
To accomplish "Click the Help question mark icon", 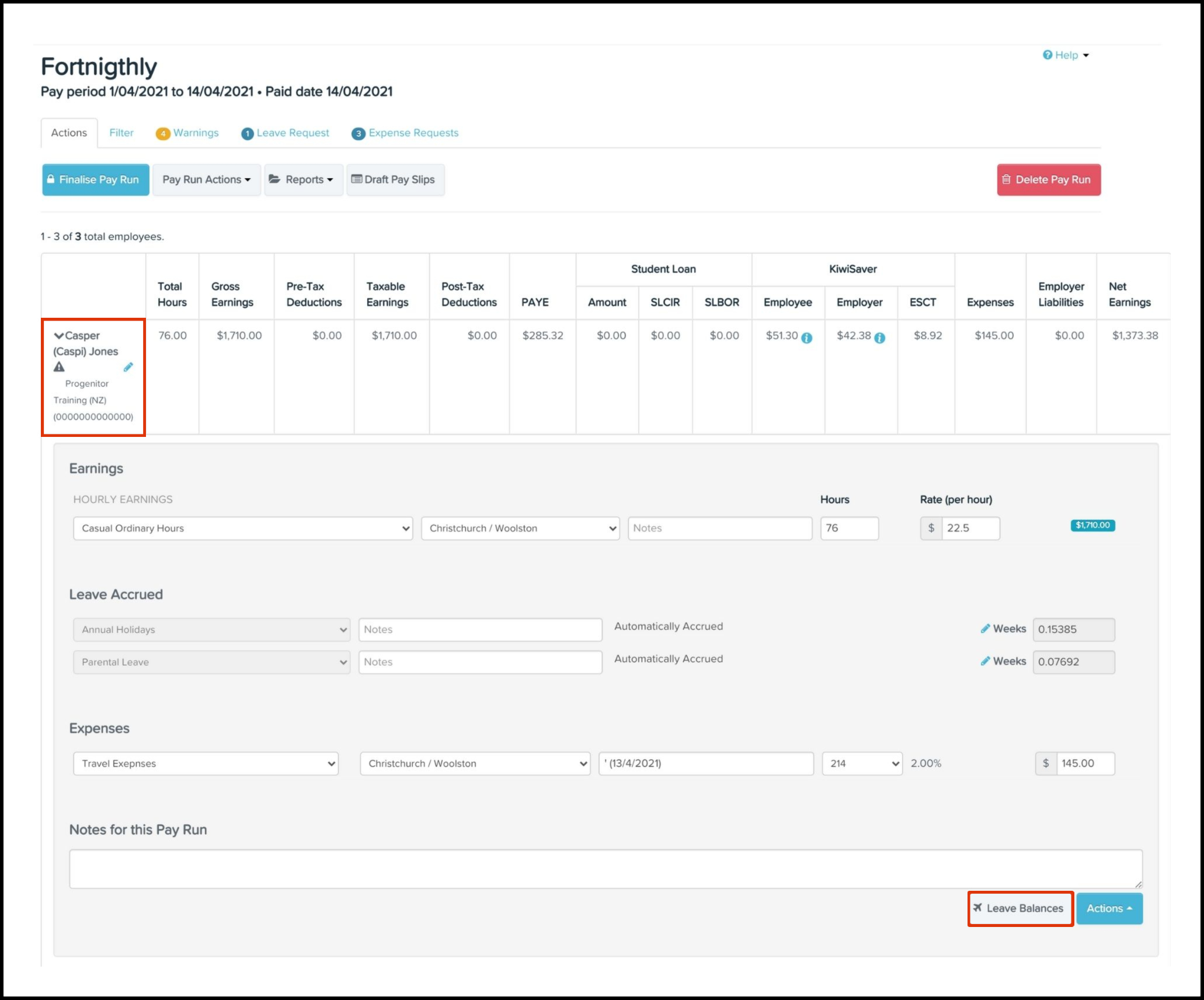I will 1048,55.
